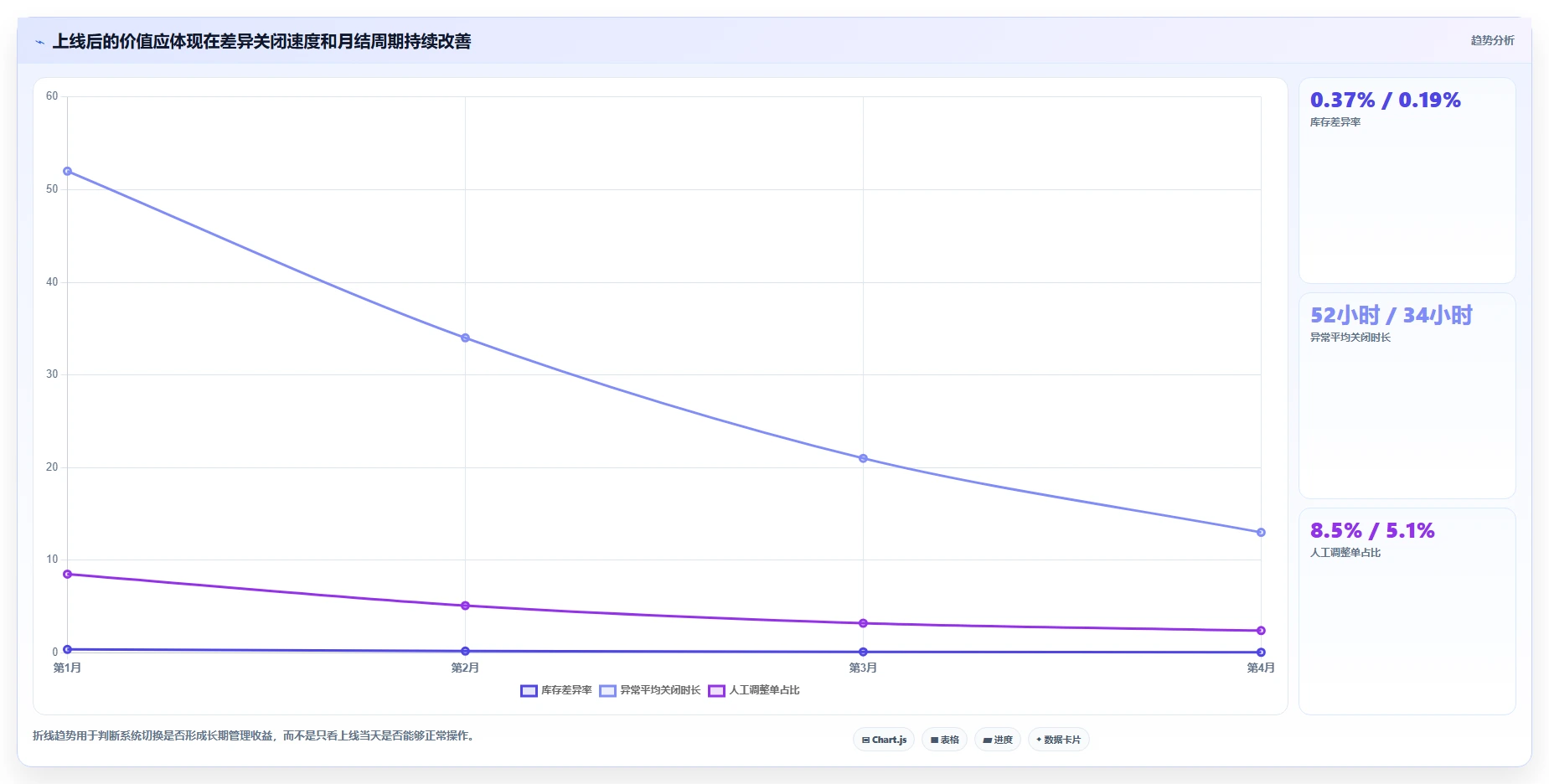Click the y-axis label 40

tap(52, 282)
